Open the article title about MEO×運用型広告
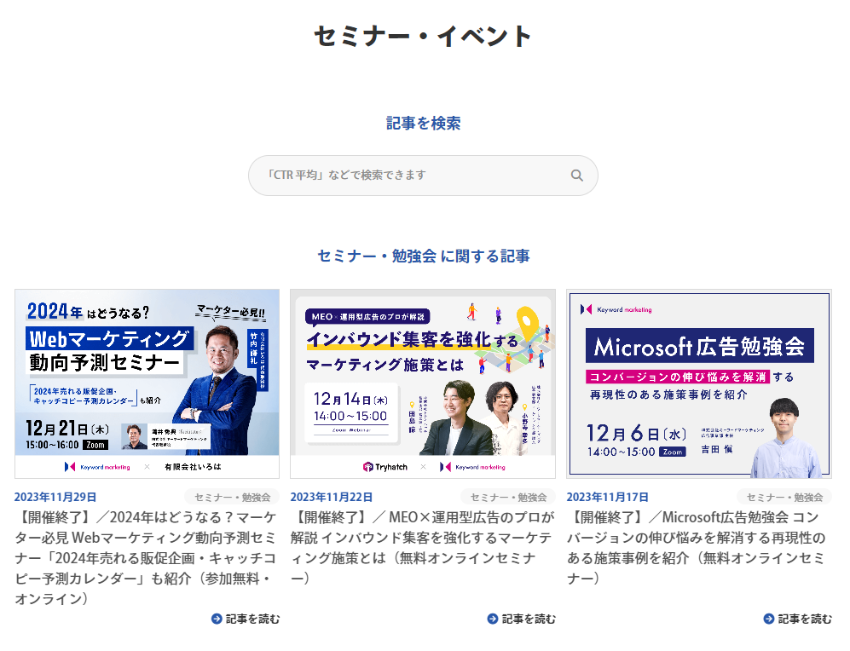The image size is (850, 651). [x=422, y=547]
